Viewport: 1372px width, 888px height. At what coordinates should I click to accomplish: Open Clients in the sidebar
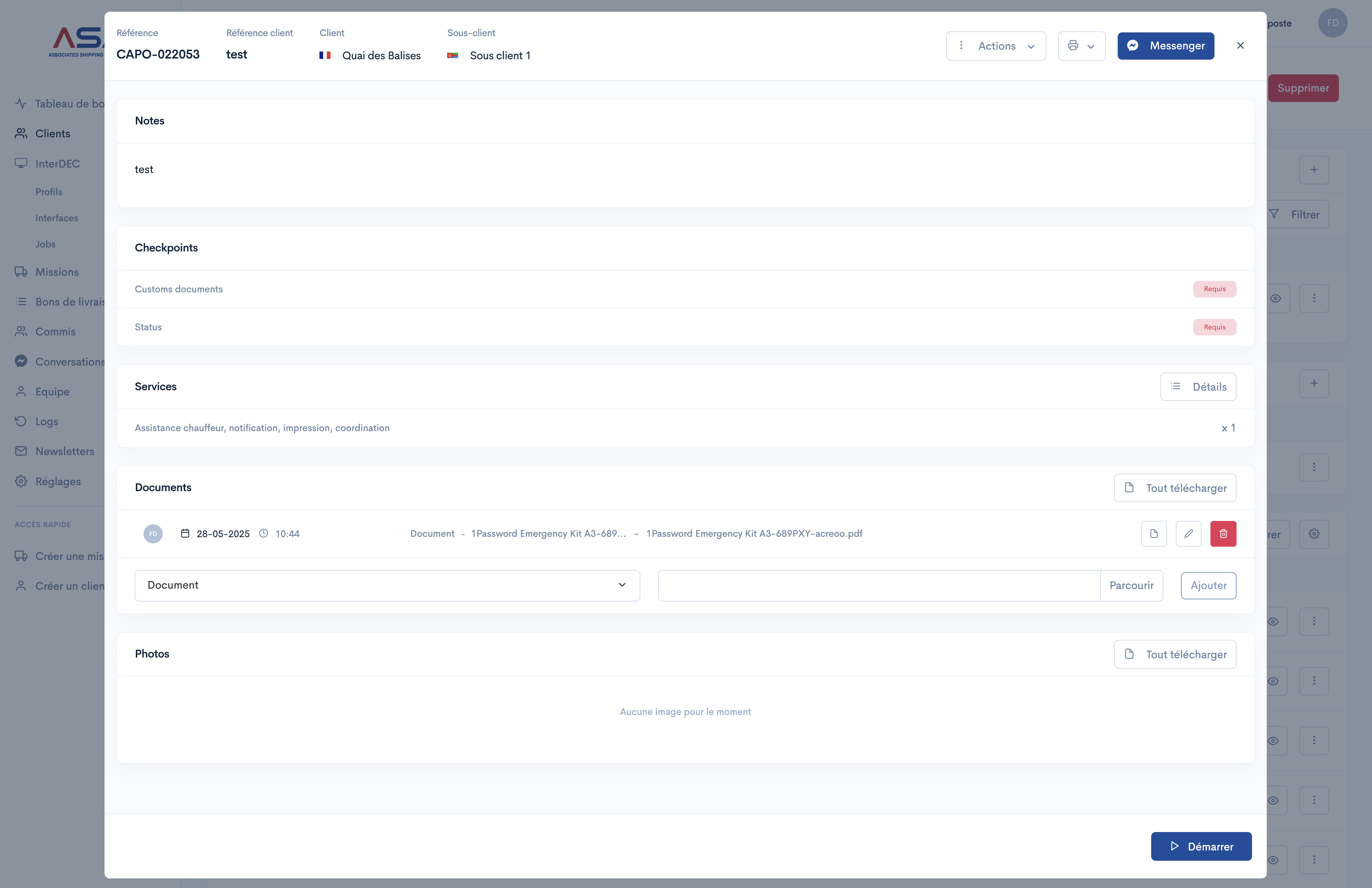pyautogui.click(x=43, y=133)
